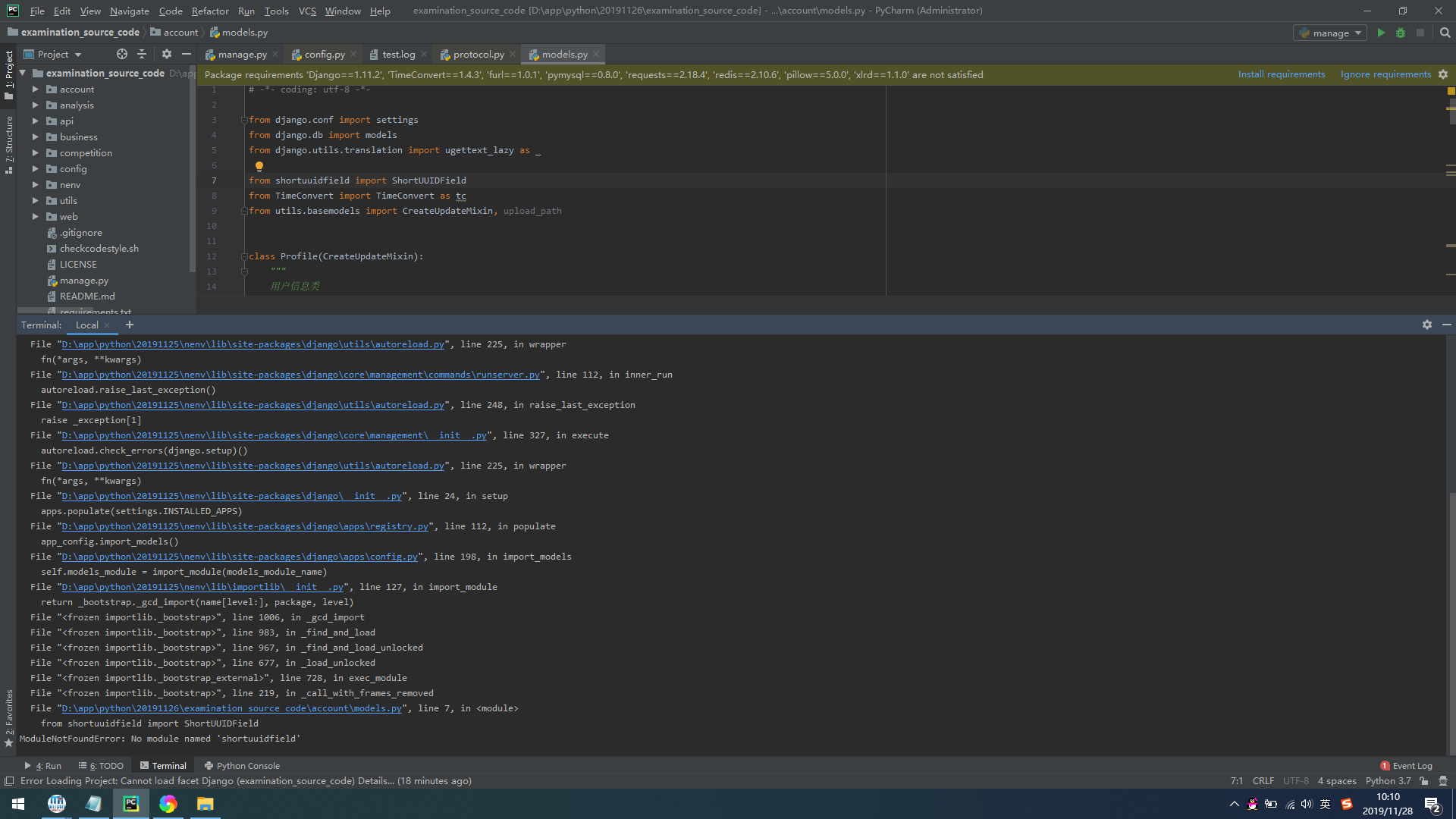The image size is (1456, 819).
Task: Open the Favorites side panel
Action: pos(9,718)
